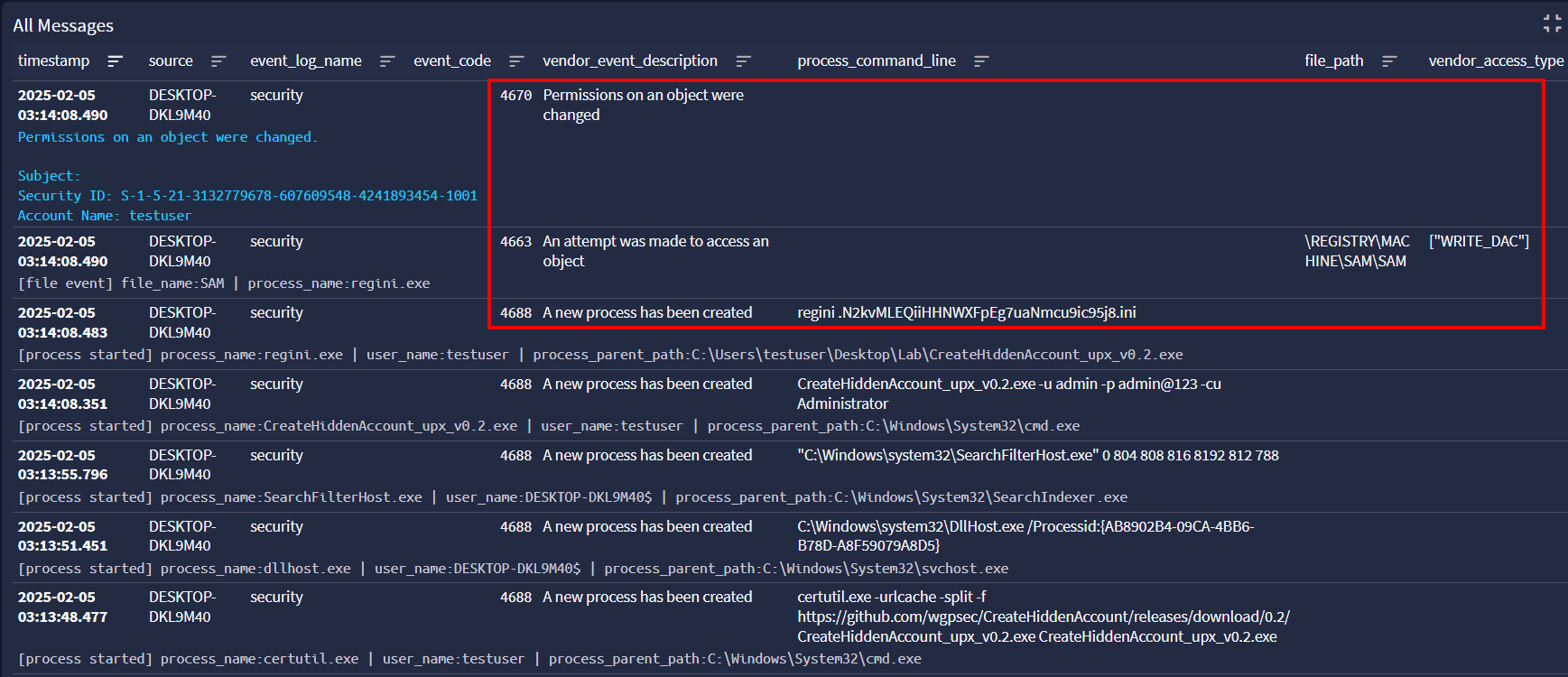This screenshot has width=1568, height=677.
Task: Click sort icon next to event_log_name
Action: 387,61
